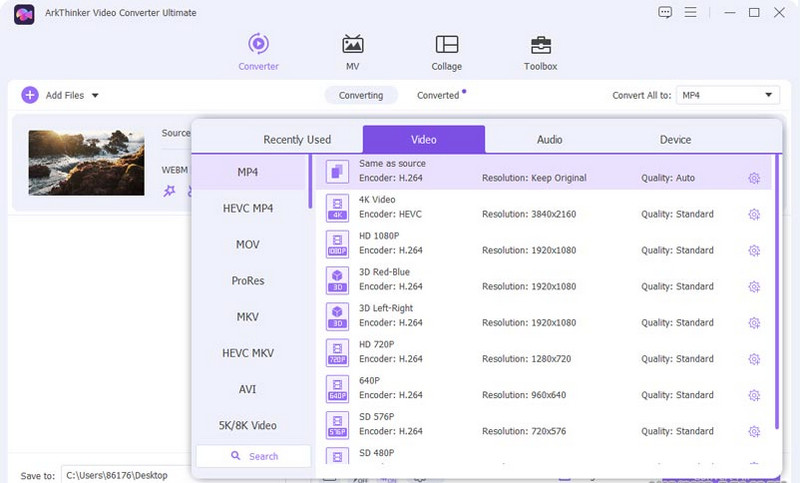800x483 pixels.
Task: Open settings gear for Same as source
Action: click(x=754, y=178)
